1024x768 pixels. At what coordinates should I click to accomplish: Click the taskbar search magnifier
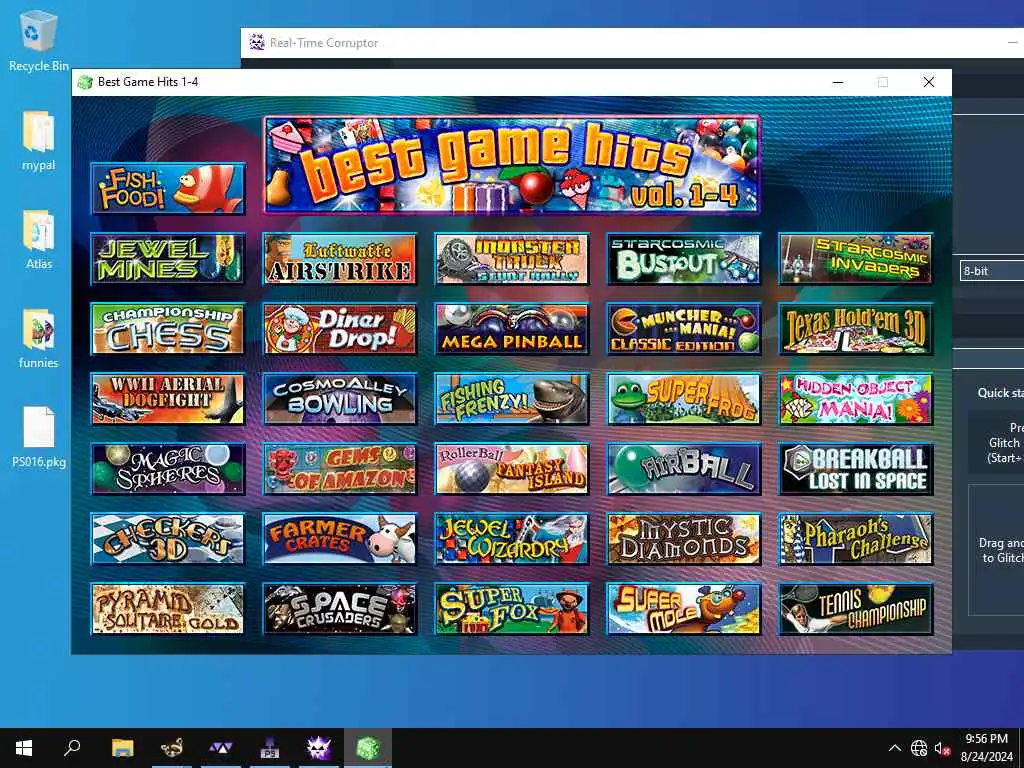click(72, 748)
